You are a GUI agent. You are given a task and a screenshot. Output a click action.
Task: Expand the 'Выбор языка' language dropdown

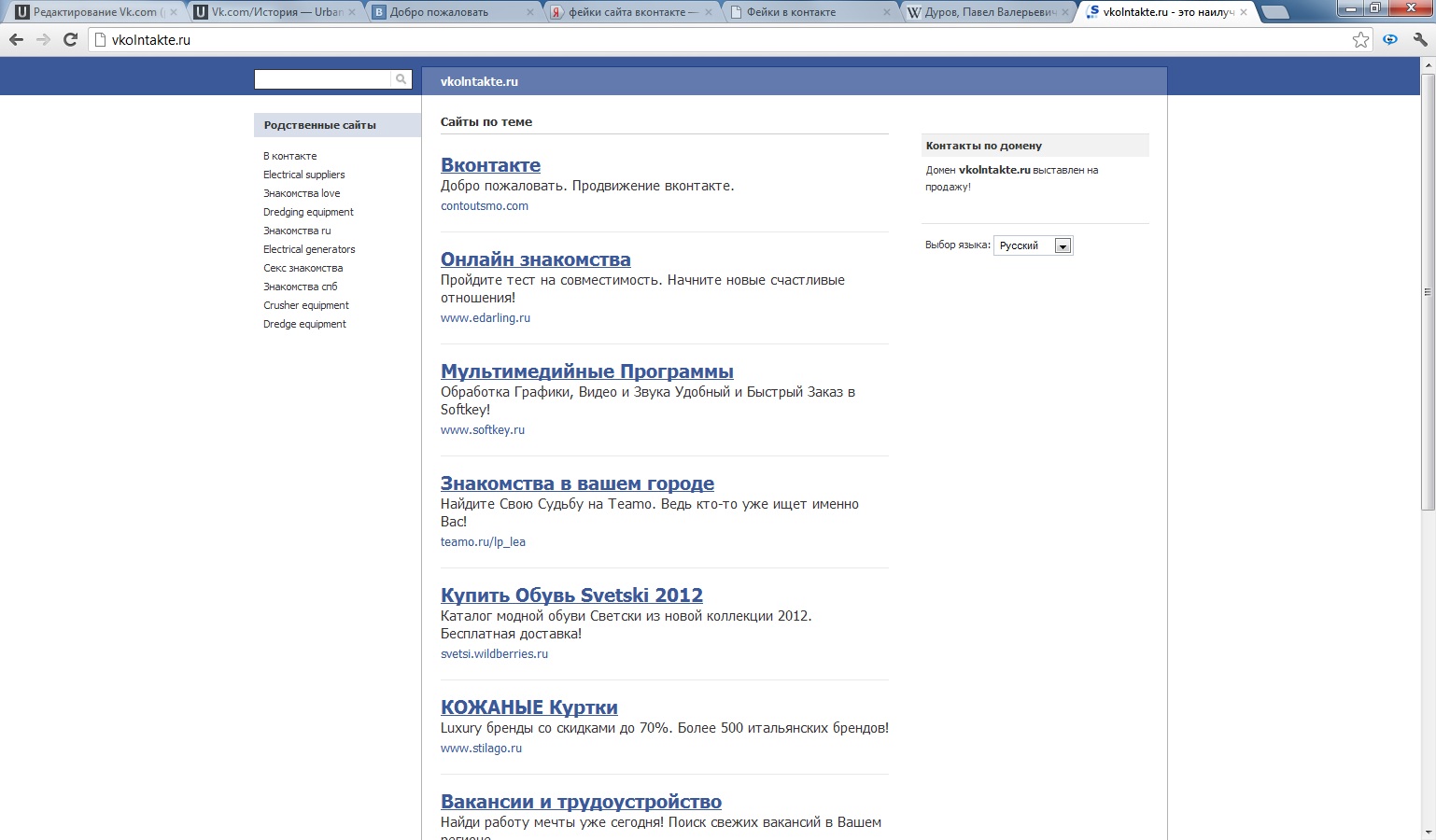point(1062,245)
